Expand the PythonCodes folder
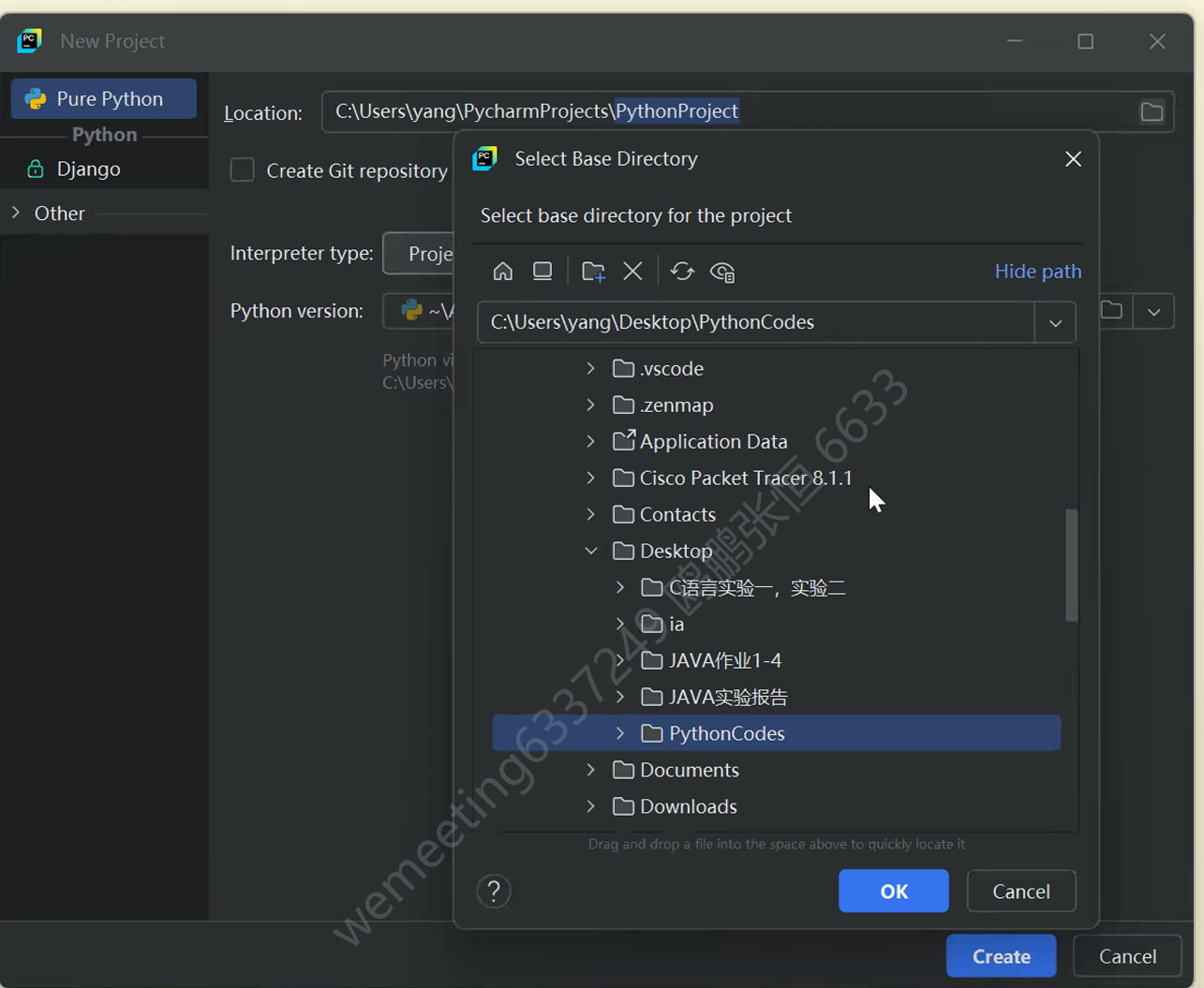 pyautogui.click(x=620, y=733)
